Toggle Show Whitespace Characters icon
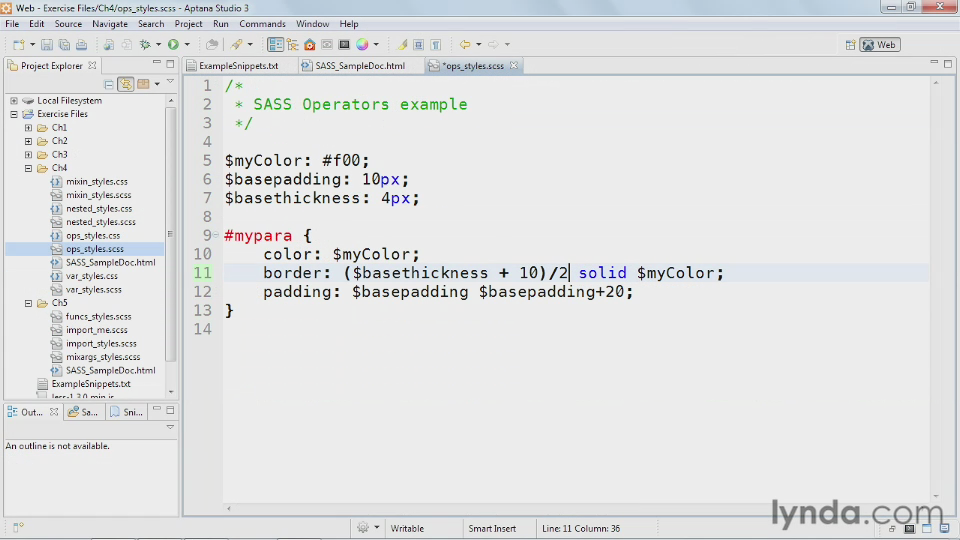This screenshot has height=540, width=960. coord(436,45)
